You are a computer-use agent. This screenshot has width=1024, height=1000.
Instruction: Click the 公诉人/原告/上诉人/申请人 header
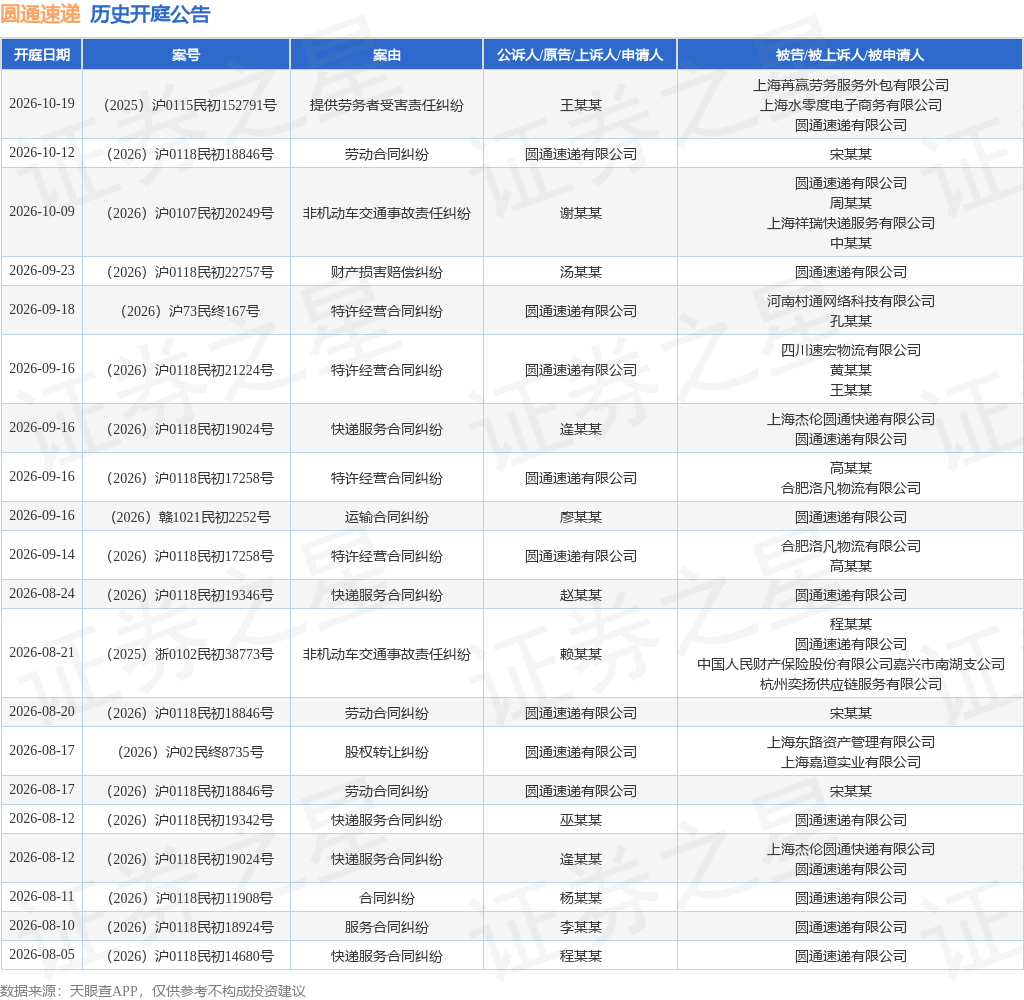(x=580, y=55)
